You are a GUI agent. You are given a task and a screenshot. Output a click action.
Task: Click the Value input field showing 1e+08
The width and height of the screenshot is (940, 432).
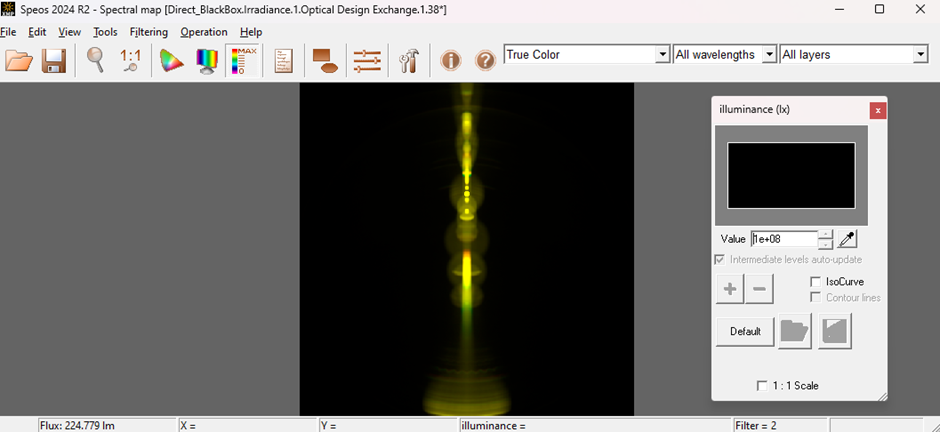click(784, 239)
